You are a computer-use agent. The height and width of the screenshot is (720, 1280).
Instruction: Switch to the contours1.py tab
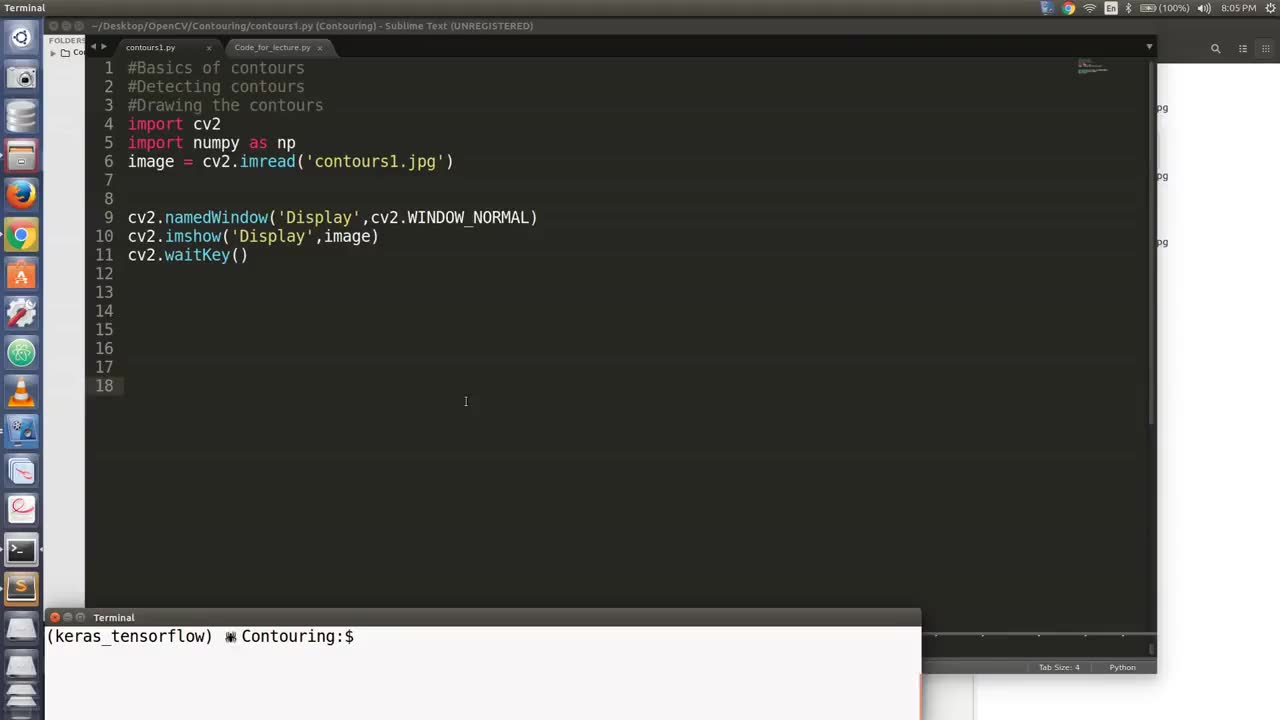coord(151,47)
